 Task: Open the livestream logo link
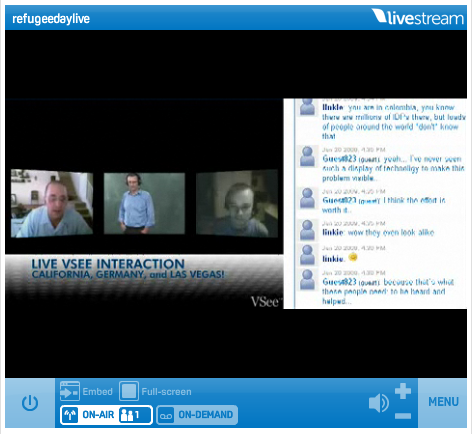point(418,17)
